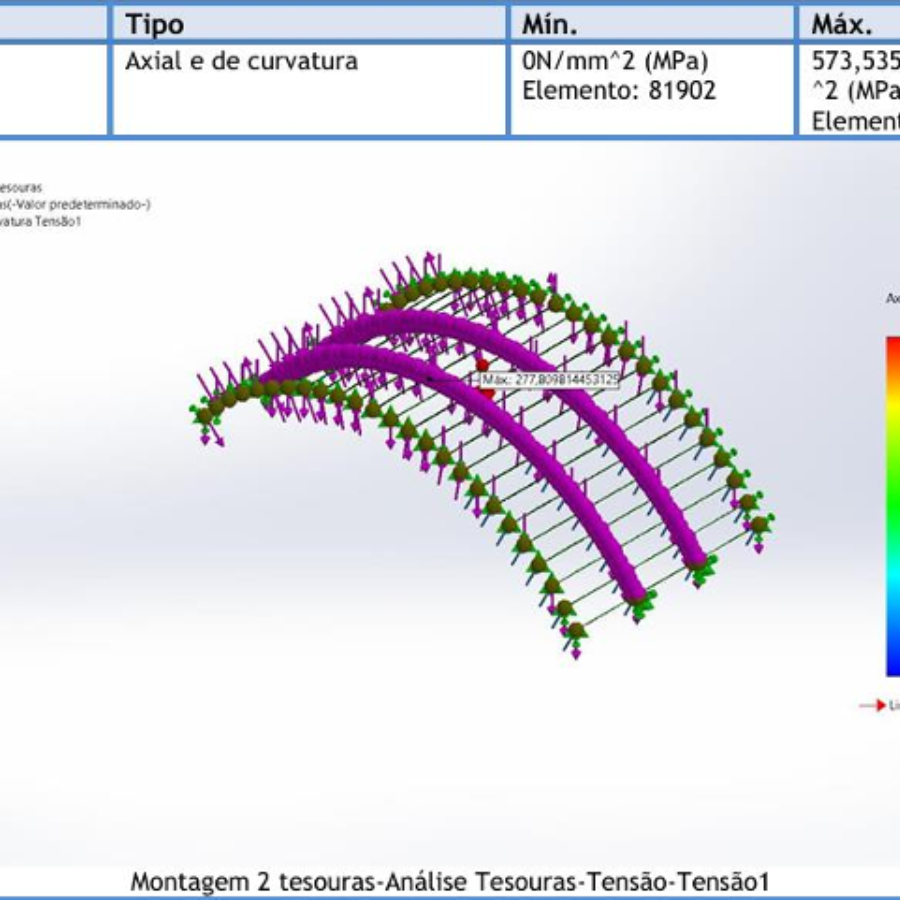Click the Máx: 277,809814453125 callout label
The height and width of the screenshot is (900, 900).
(550, 380)
